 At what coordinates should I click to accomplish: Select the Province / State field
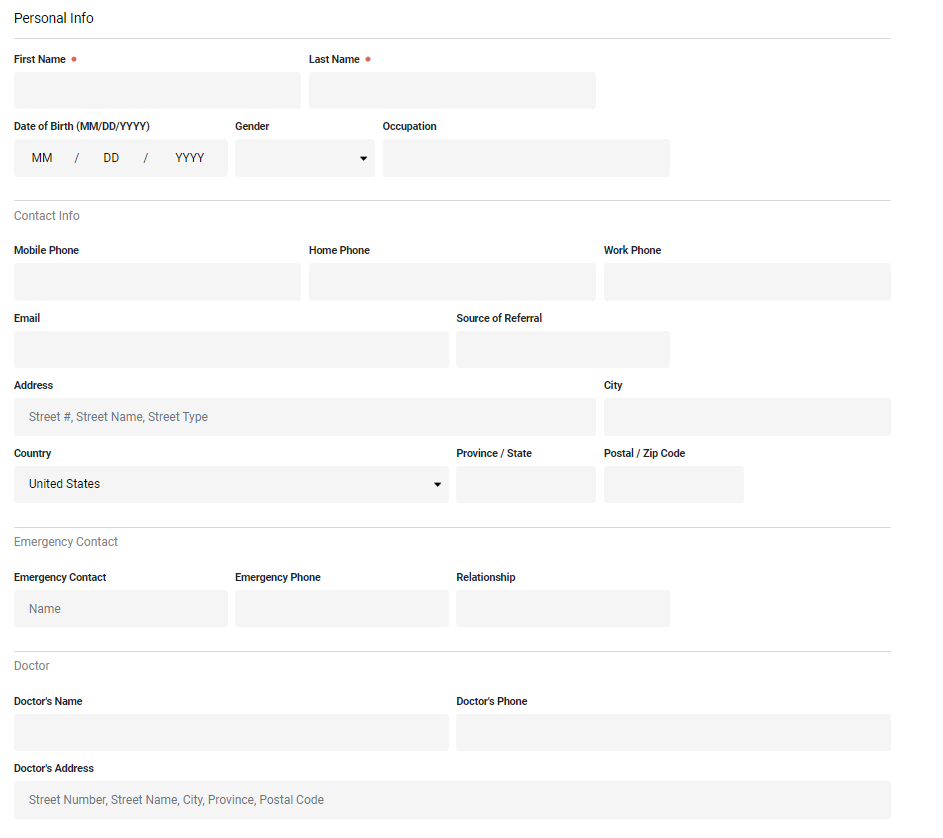(525, 484)
